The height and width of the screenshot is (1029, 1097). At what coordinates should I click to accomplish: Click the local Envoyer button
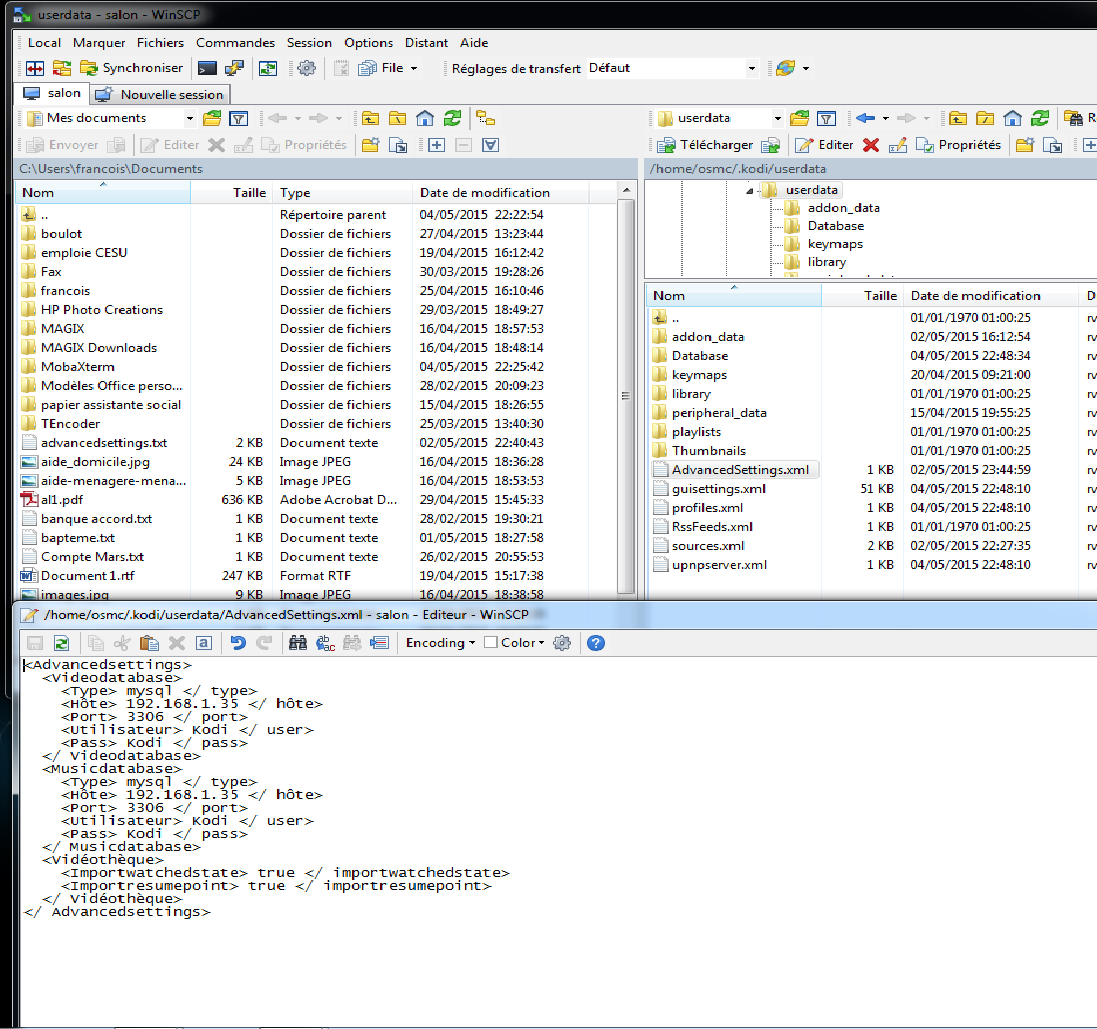tap(62, 145)
